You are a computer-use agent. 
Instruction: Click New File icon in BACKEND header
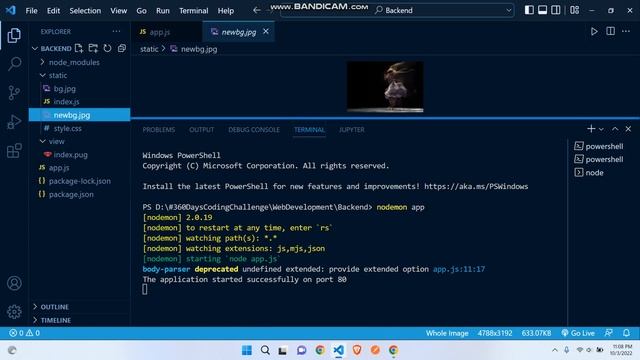click(x=79, y=48)
